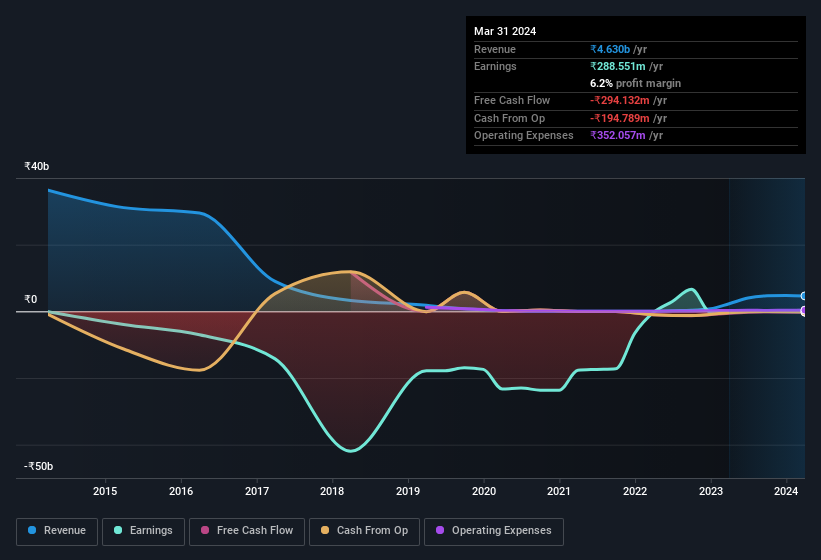Select the purple Operating Expenses endpoint marker
The height and width of the screenshot is (560, 821).
804,310
